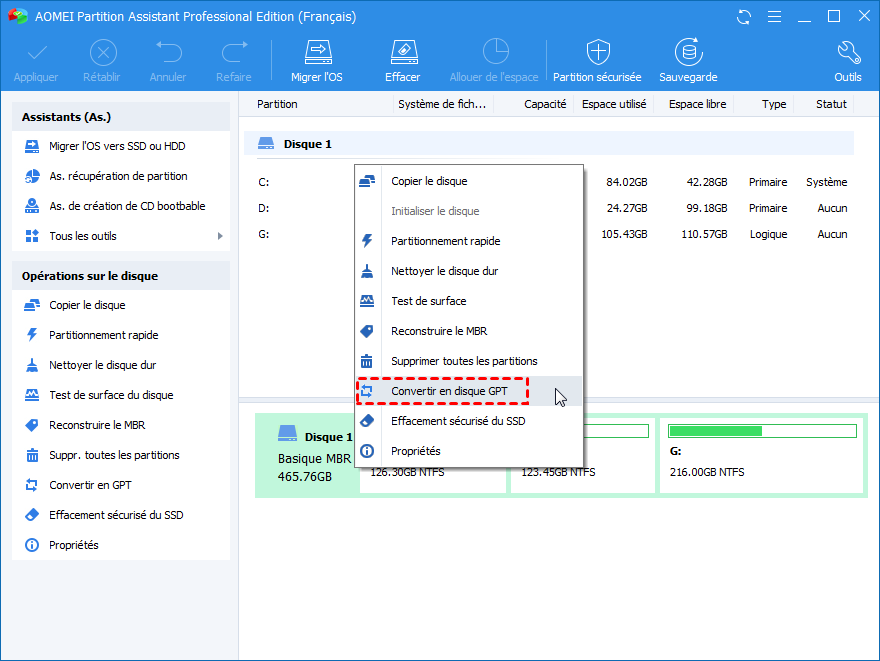Click Allouer de l'espace in toolbar
880x661 pixels.
494,61
